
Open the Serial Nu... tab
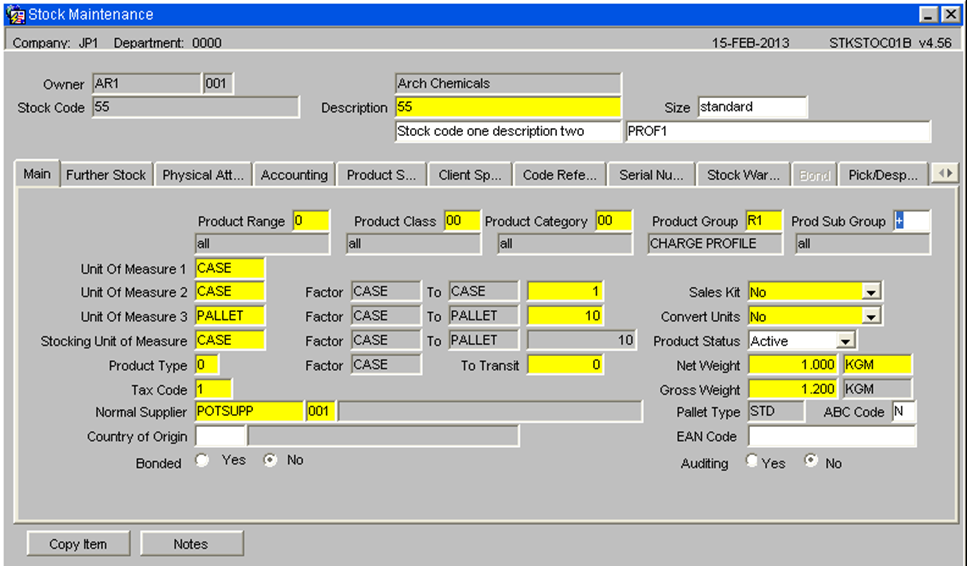coord(651,175)
